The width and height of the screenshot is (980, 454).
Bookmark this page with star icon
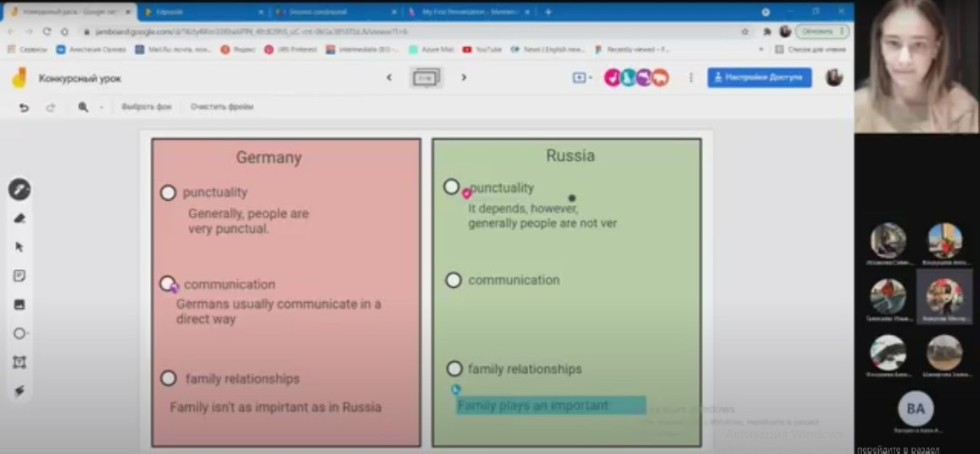(x=744, y=31)
